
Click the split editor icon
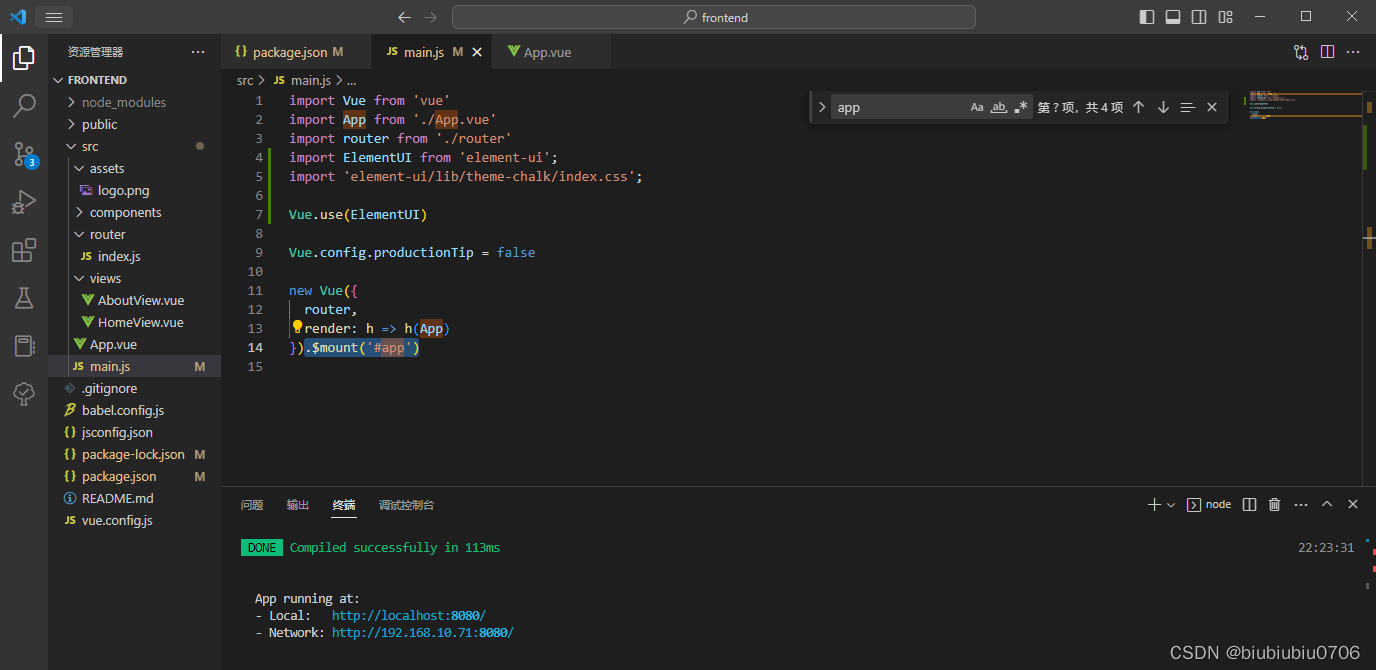[1327, 52]
